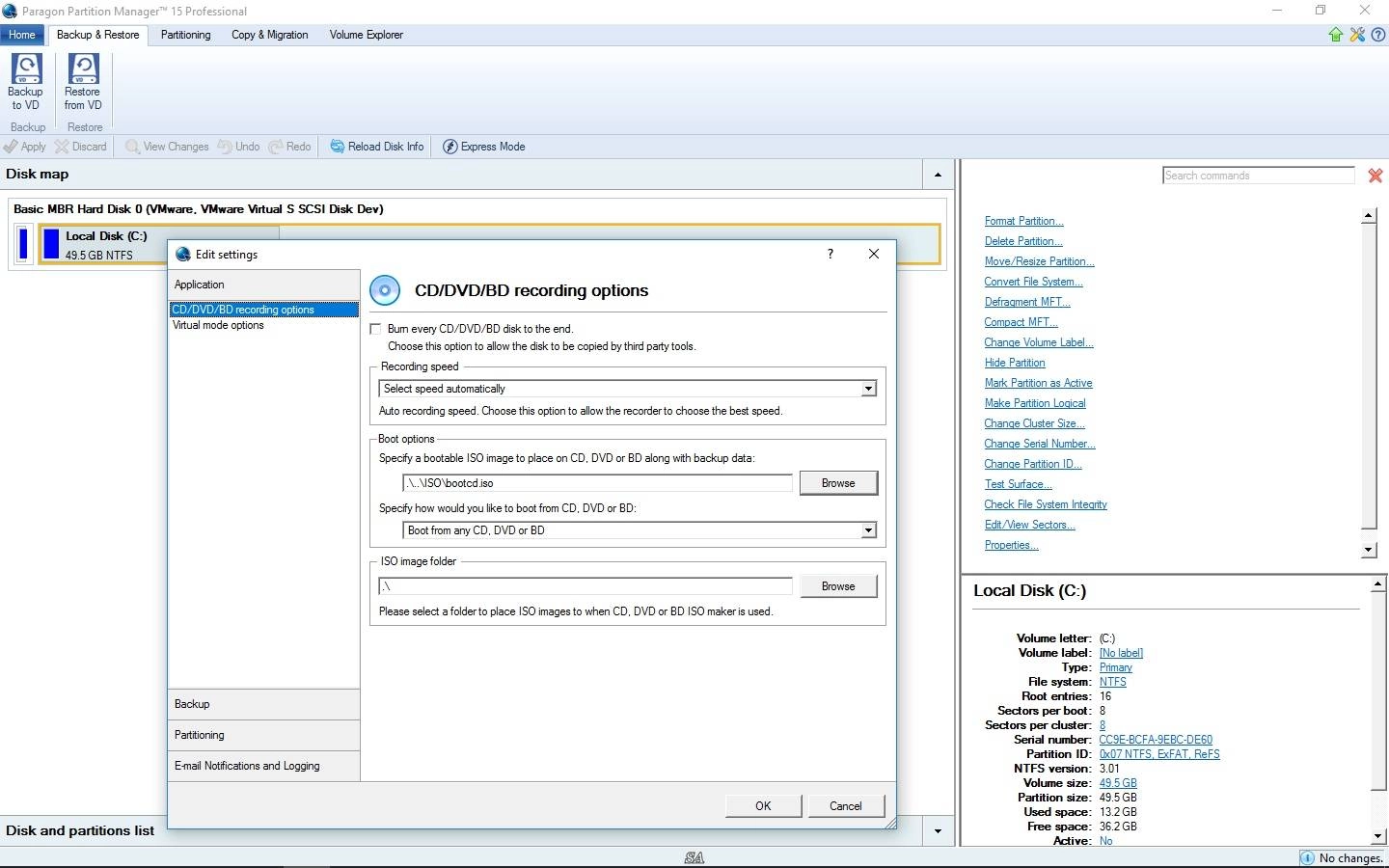The height and width of the screenshot is (868, 1389).
Task: Click Check File System Integrity link
Action: point(1046,504)
